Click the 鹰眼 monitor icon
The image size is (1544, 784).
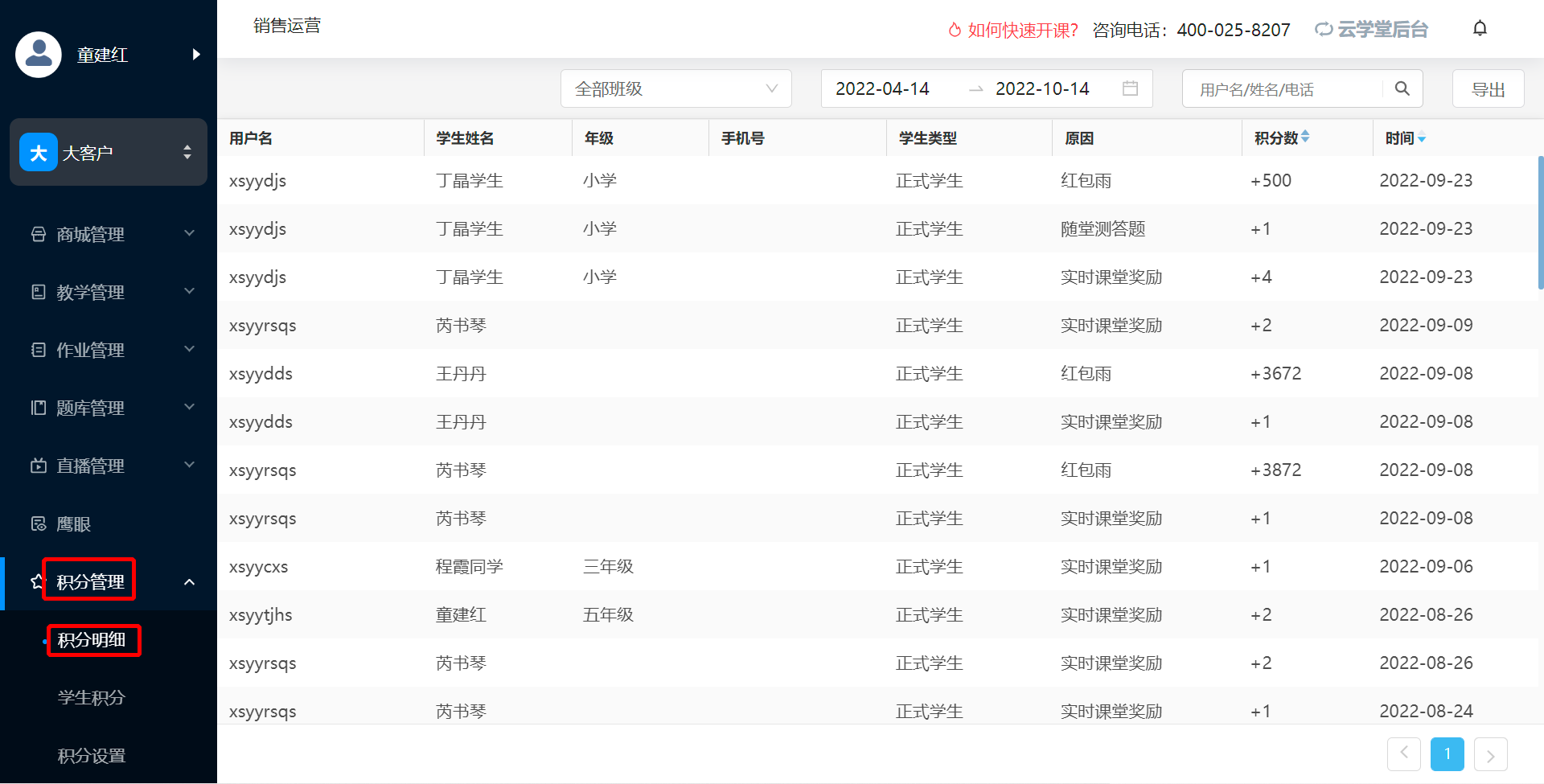[x=39, y=523]
